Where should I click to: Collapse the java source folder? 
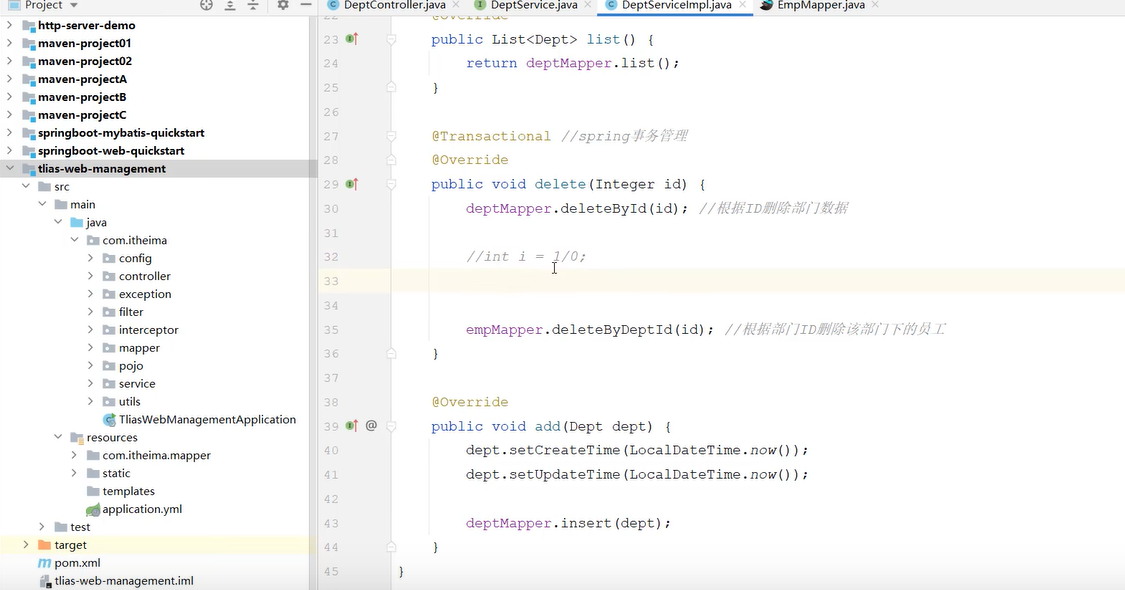tap(58, 223)
